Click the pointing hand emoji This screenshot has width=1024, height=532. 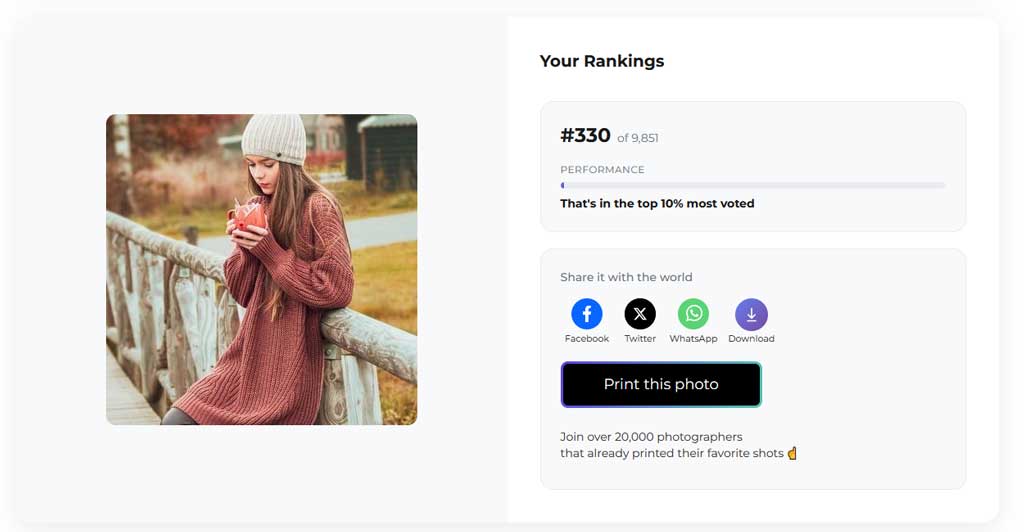pos(792,453)
